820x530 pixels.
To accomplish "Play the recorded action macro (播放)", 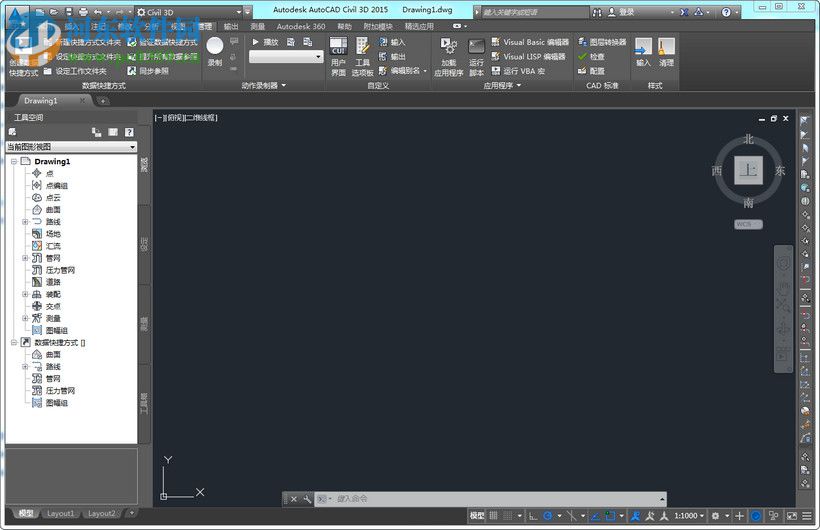I will point(265,42).
